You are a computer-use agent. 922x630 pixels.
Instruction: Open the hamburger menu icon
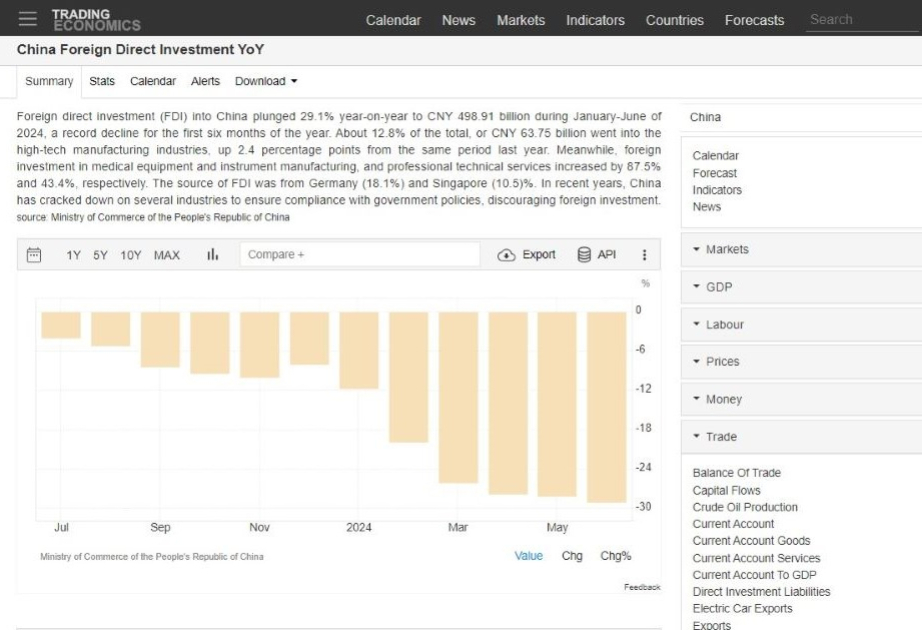point(27,19)
